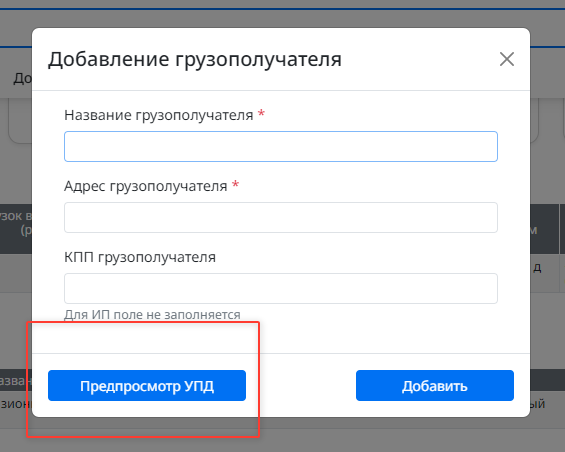Screen dimensions: 565x452
Task: Click the red asterisk beside Адрес грузополучателя
Action: pyautogui.click(x=235, y=184)
